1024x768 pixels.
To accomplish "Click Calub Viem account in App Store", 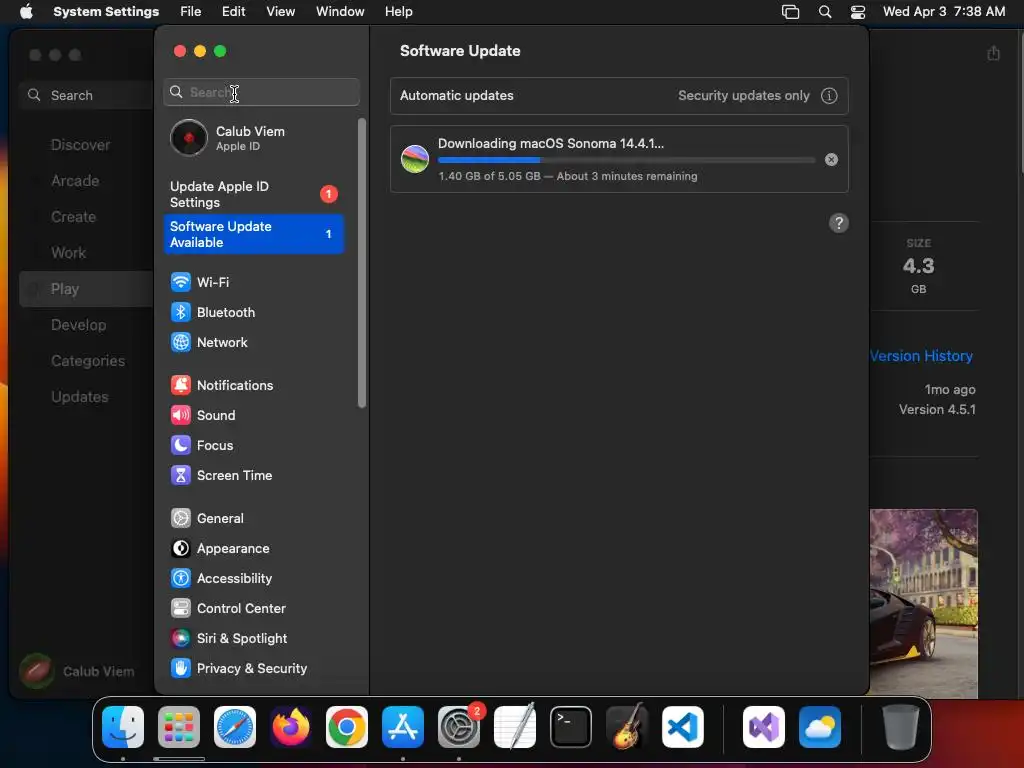I will point(77,671).
